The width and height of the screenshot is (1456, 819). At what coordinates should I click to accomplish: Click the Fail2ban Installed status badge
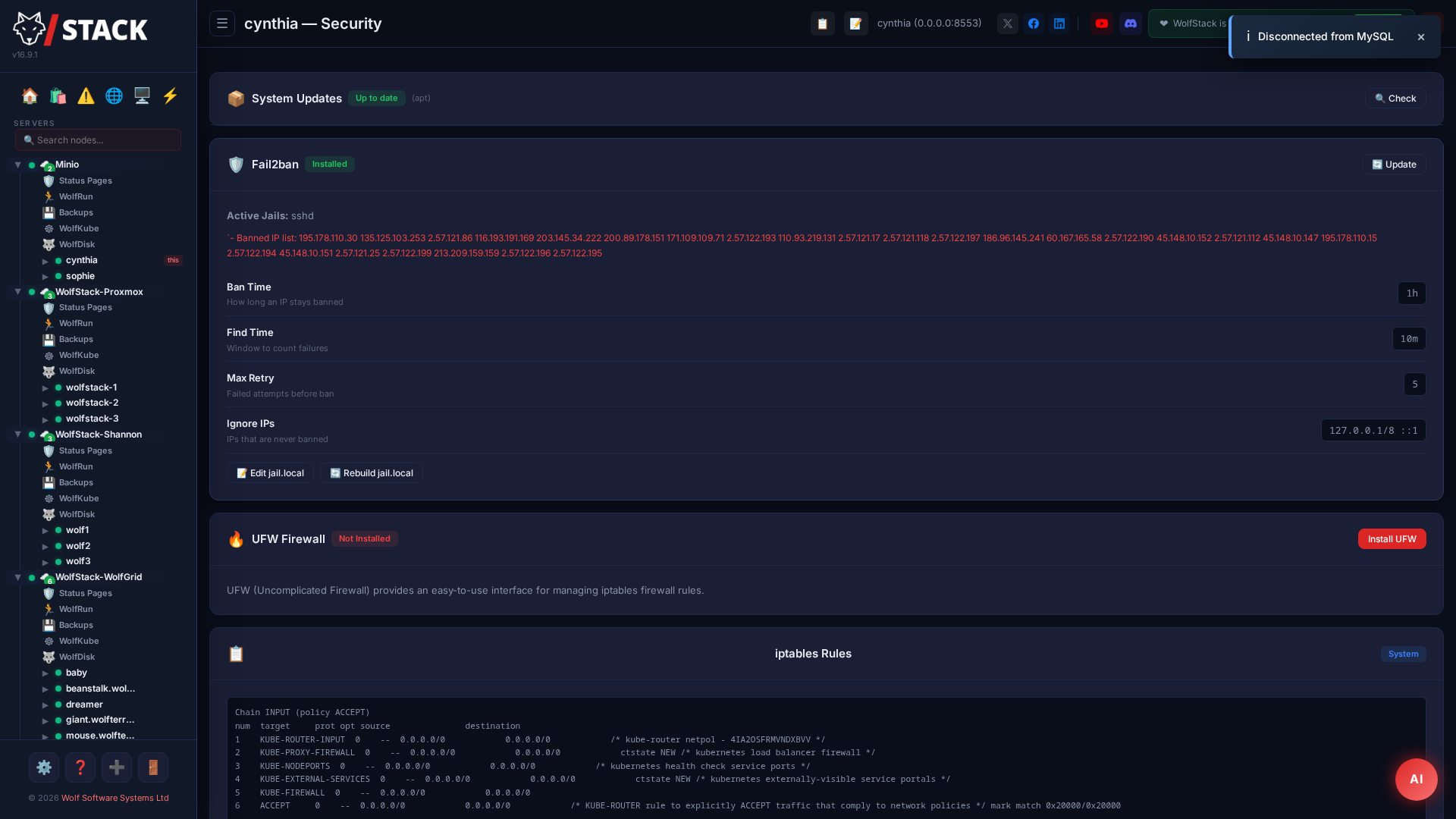point(329,165)
